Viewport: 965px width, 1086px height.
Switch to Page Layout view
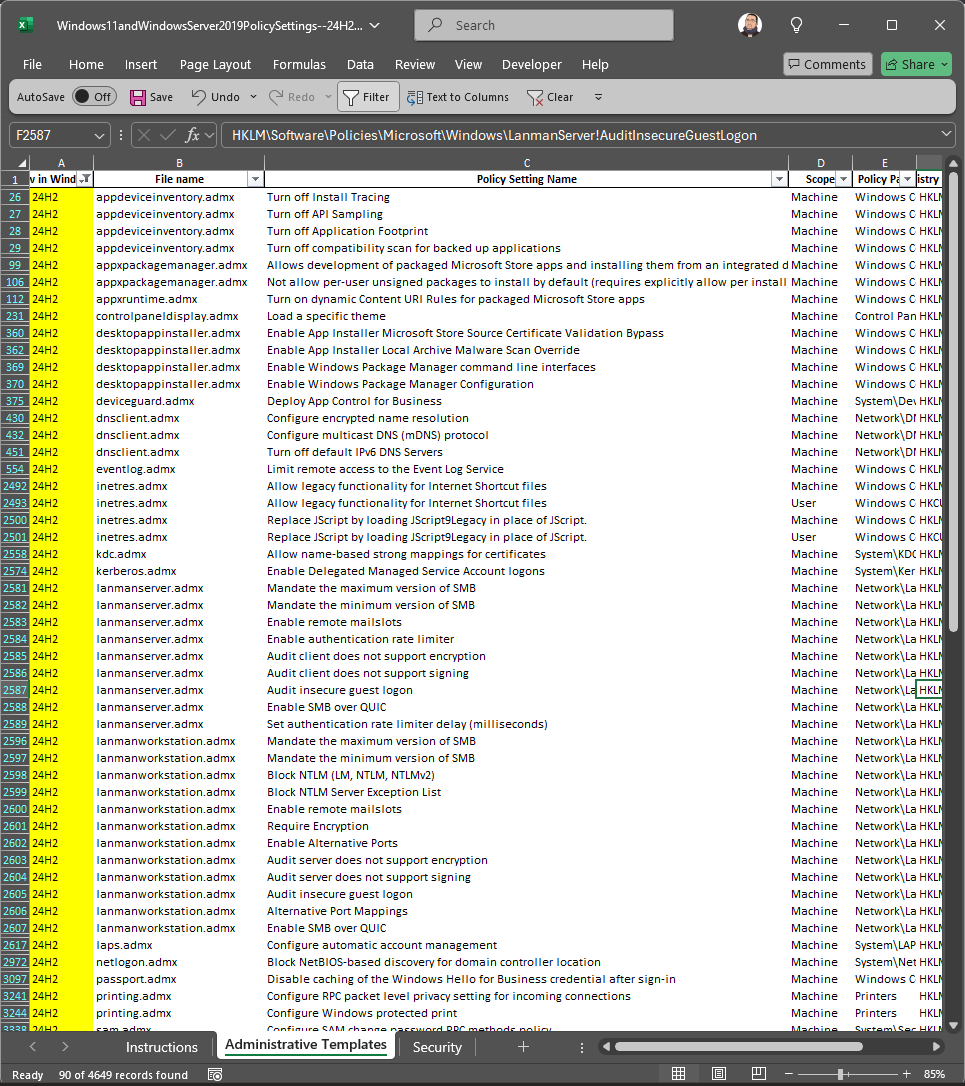[719, 1074]
